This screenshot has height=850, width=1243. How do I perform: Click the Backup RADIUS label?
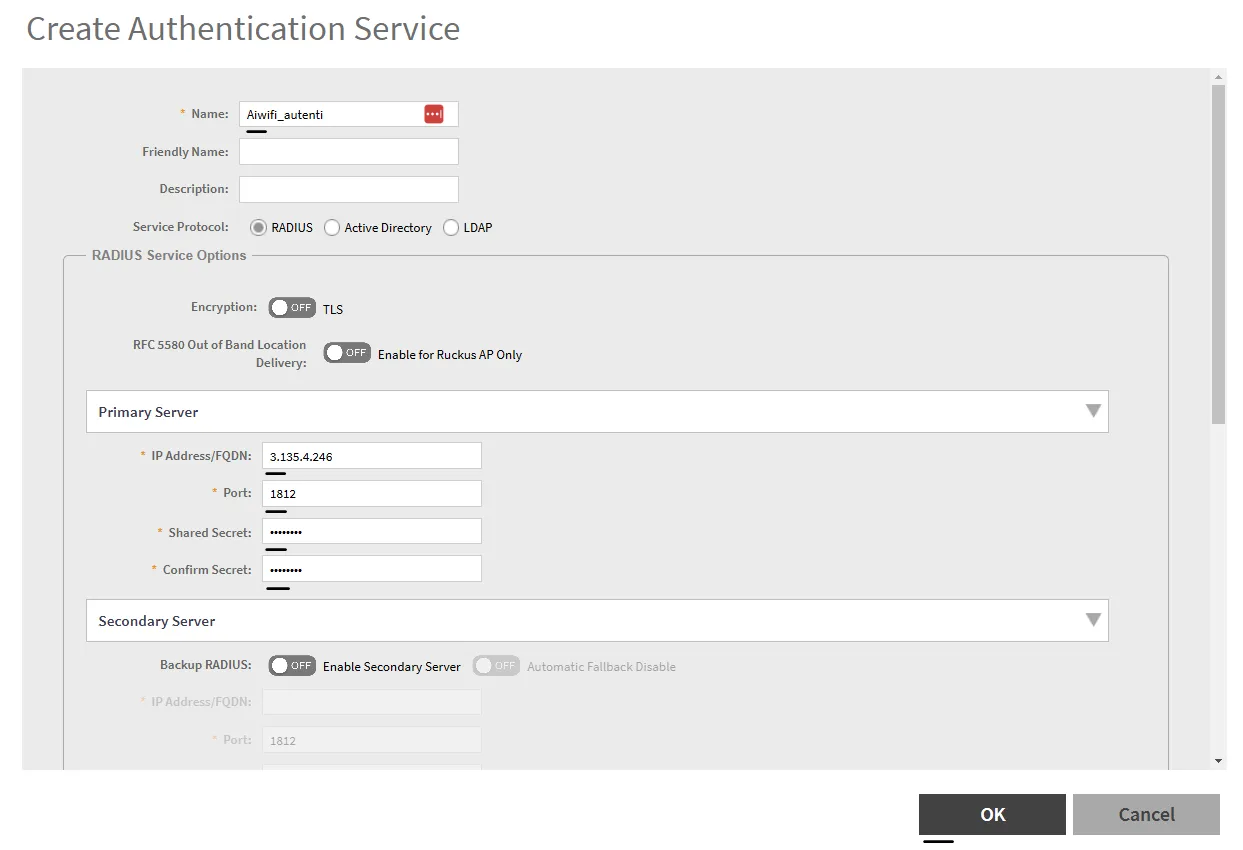click(x=206, y=665)
